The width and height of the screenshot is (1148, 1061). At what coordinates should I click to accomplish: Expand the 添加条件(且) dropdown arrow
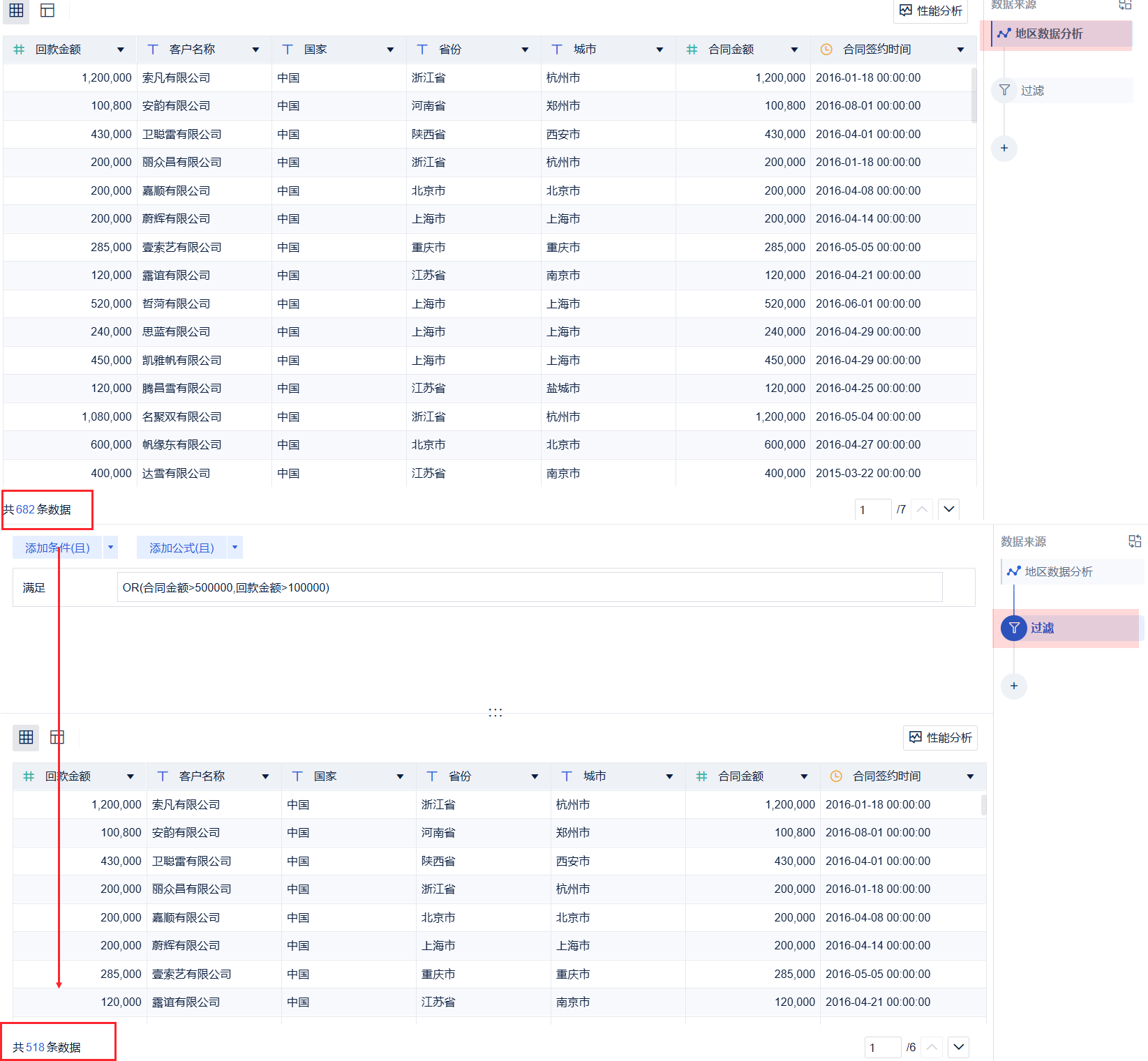pos(110,548)
